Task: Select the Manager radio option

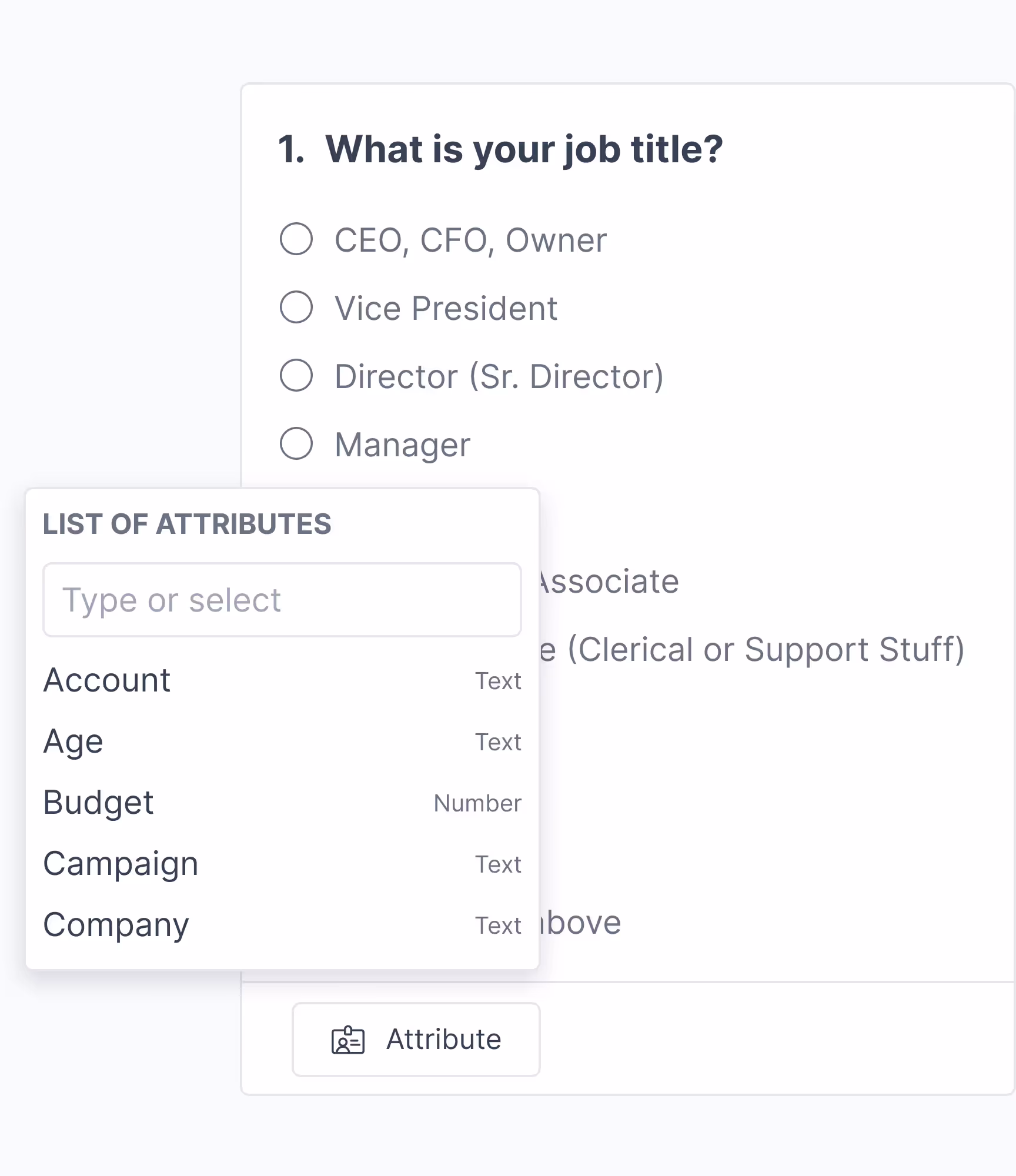Action: (x=296, y=443)
